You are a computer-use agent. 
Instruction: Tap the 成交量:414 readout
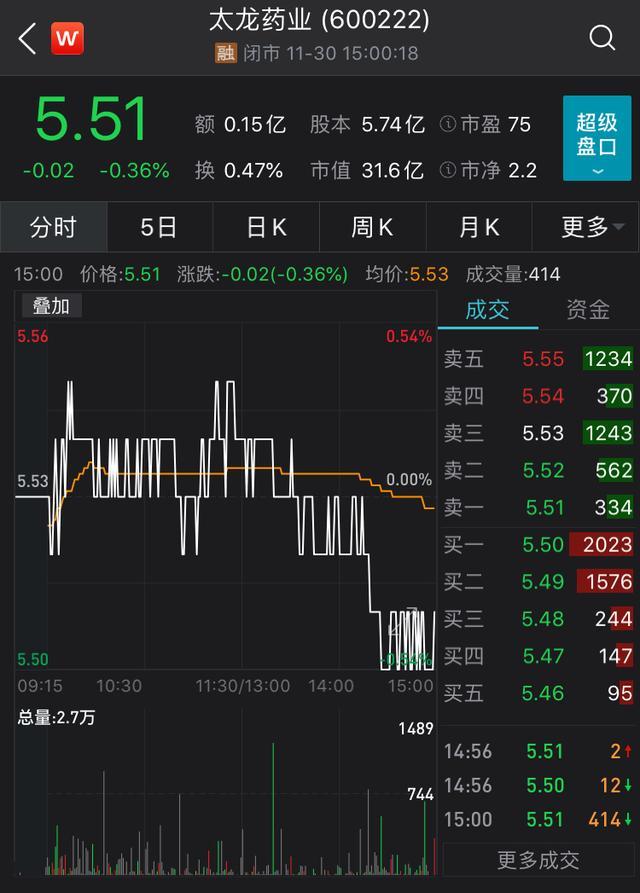[x=513, y=274]
